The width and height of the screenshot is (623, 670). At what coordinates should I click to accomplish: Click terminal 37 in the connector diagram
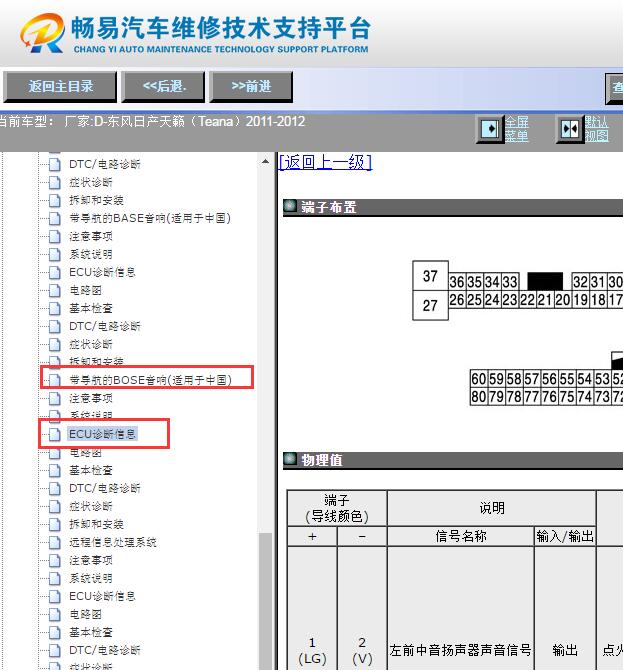430,276
